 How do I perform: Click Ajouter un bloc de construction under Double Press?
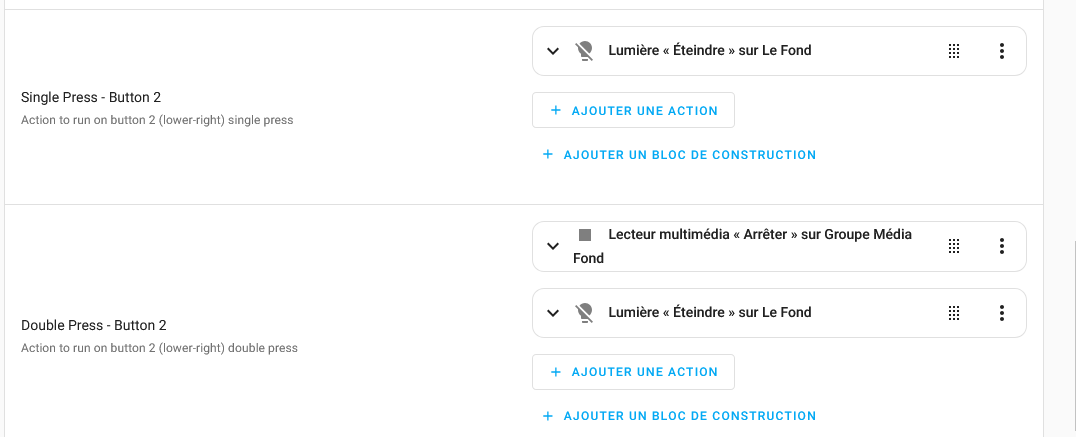coord(679,416)
